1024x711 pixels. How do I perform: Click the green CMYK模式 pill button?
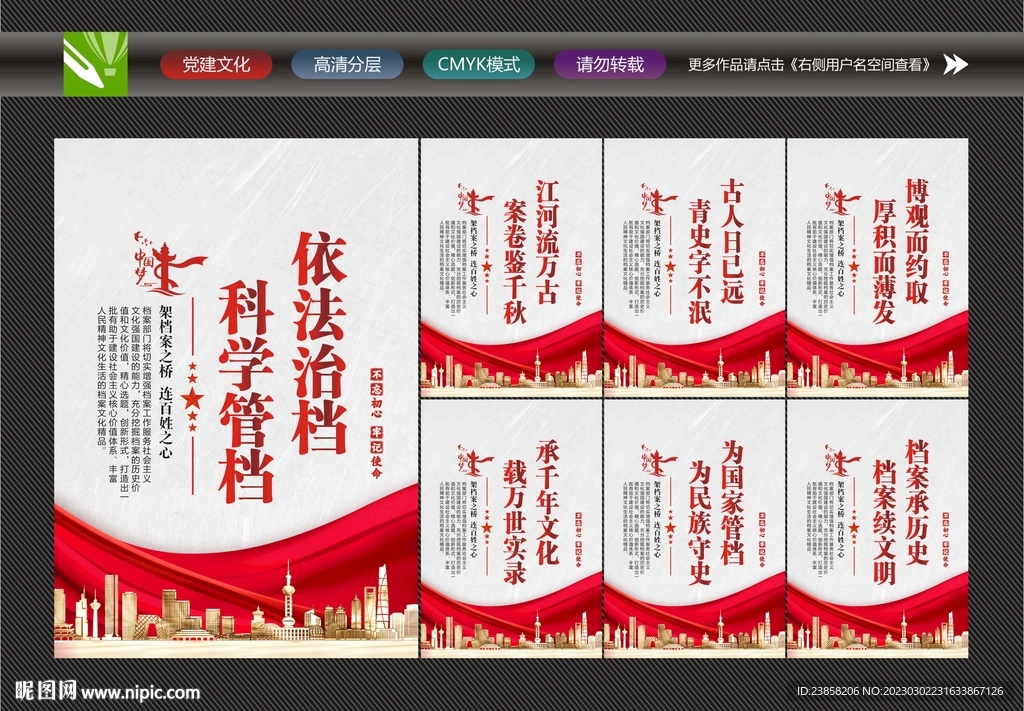pos(479,65)
